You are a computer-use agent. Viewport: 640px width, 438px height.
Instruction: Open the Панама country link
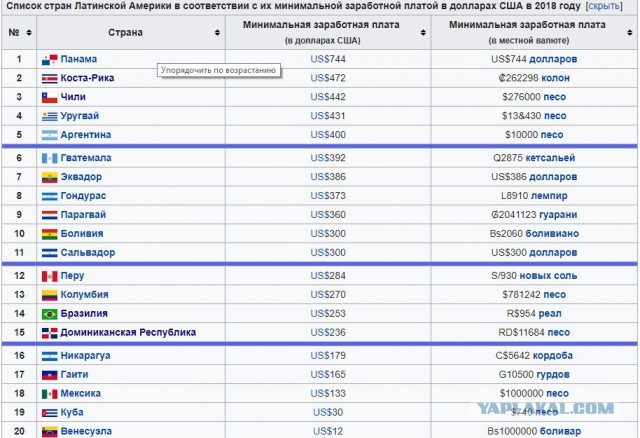point(79,59)
